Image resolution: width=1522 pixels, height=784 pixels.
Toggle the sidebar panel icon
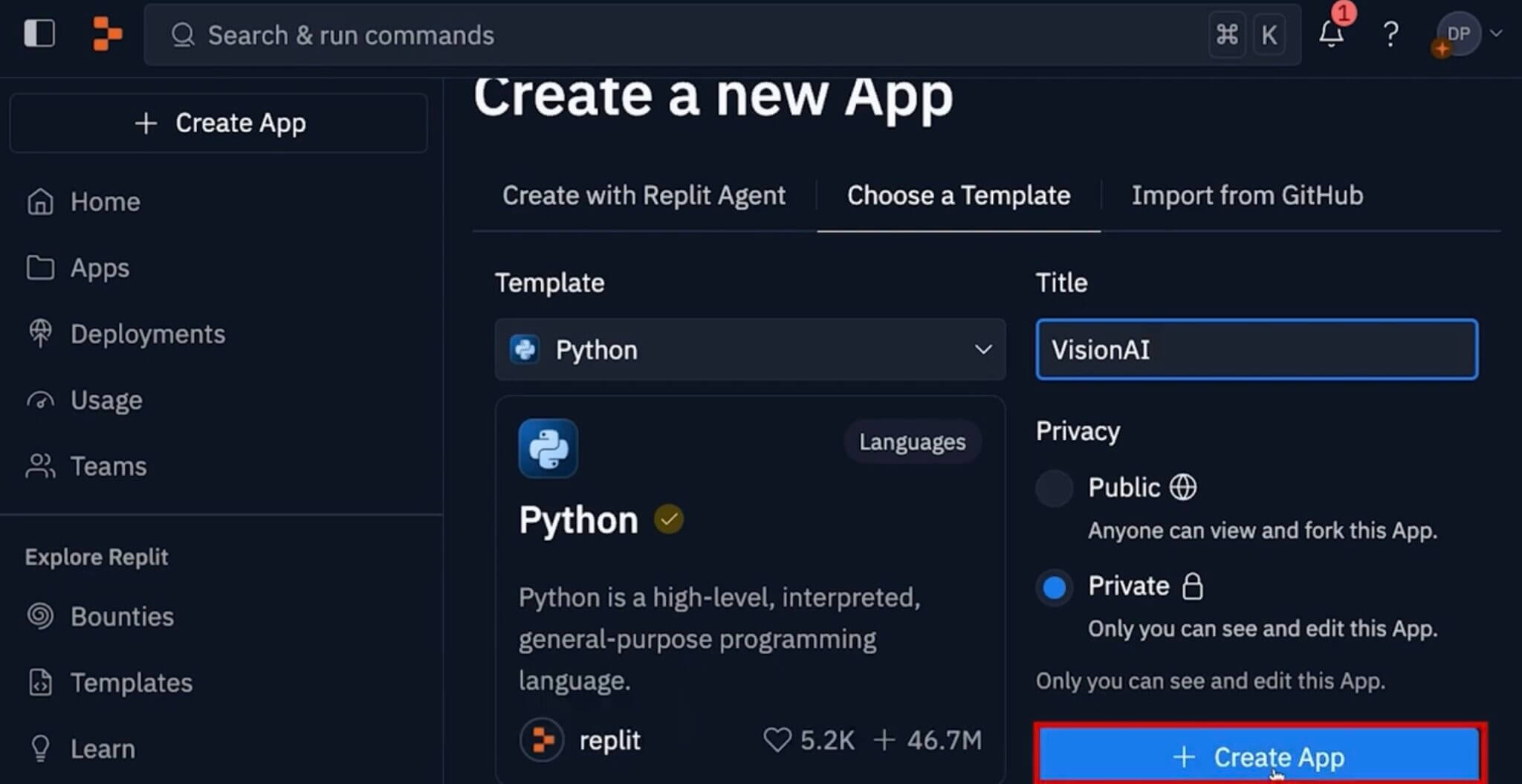tap(39, 33)
